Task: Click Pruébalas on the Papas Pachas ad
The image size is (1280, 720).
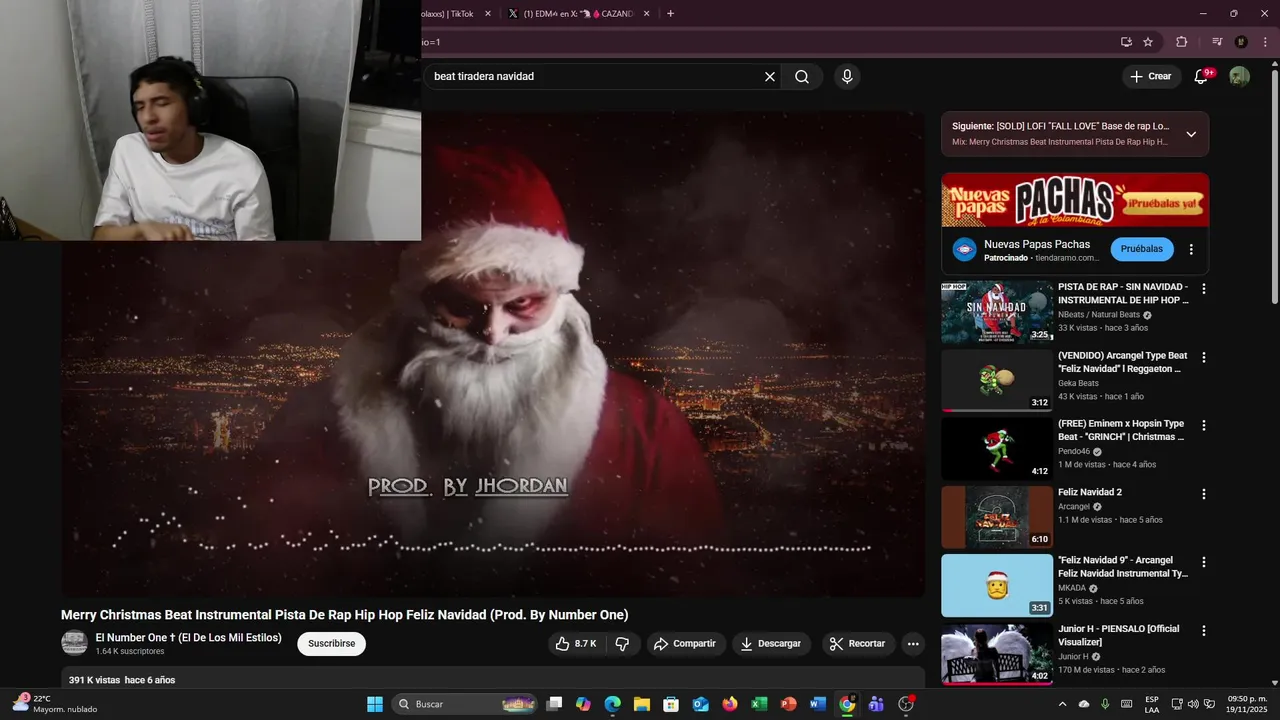Action: 1142,249
